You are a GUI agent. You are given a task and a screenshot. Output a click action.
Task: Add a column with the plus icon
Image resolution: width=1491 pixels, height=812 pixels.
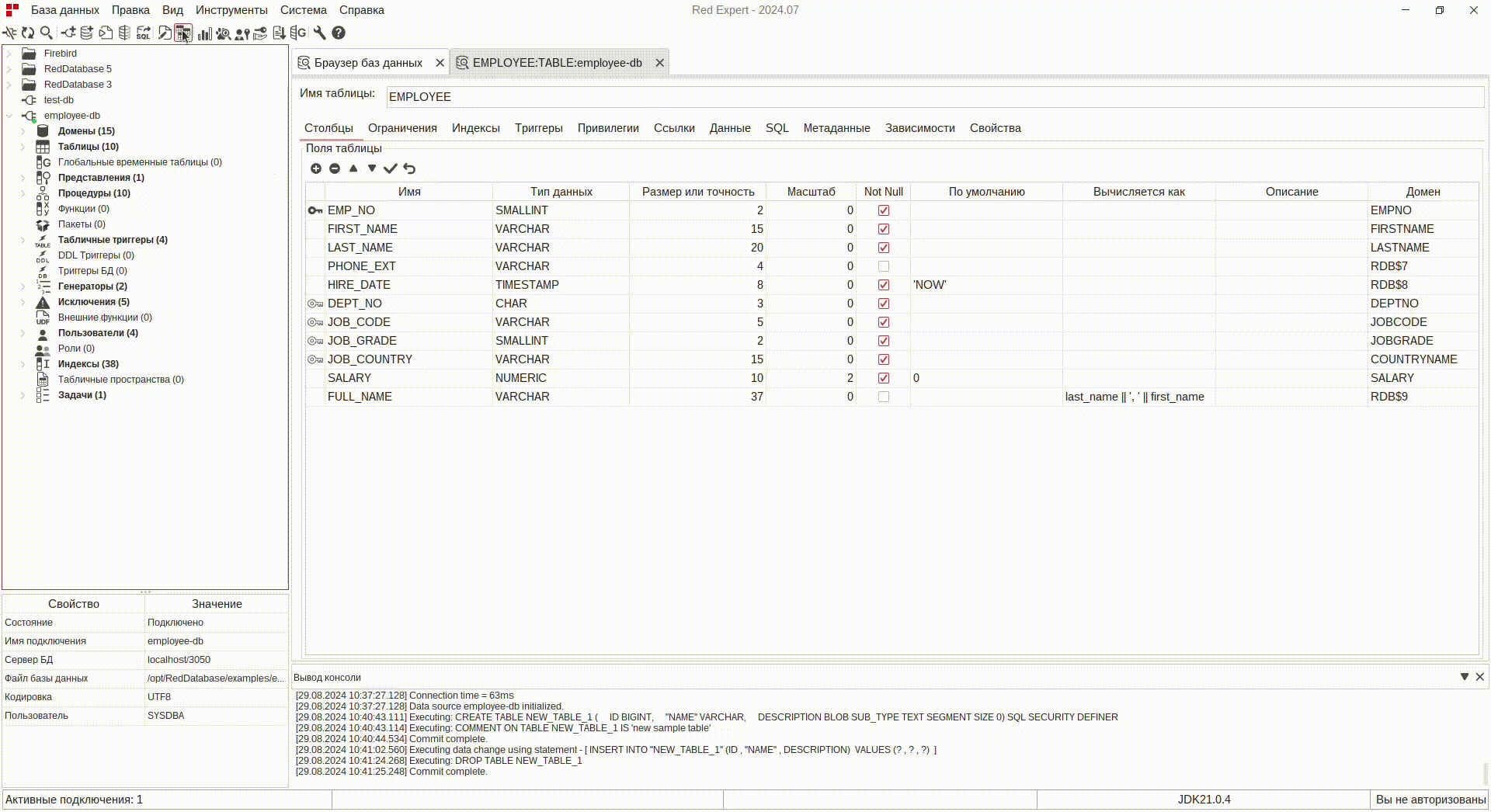coord(316,168)
